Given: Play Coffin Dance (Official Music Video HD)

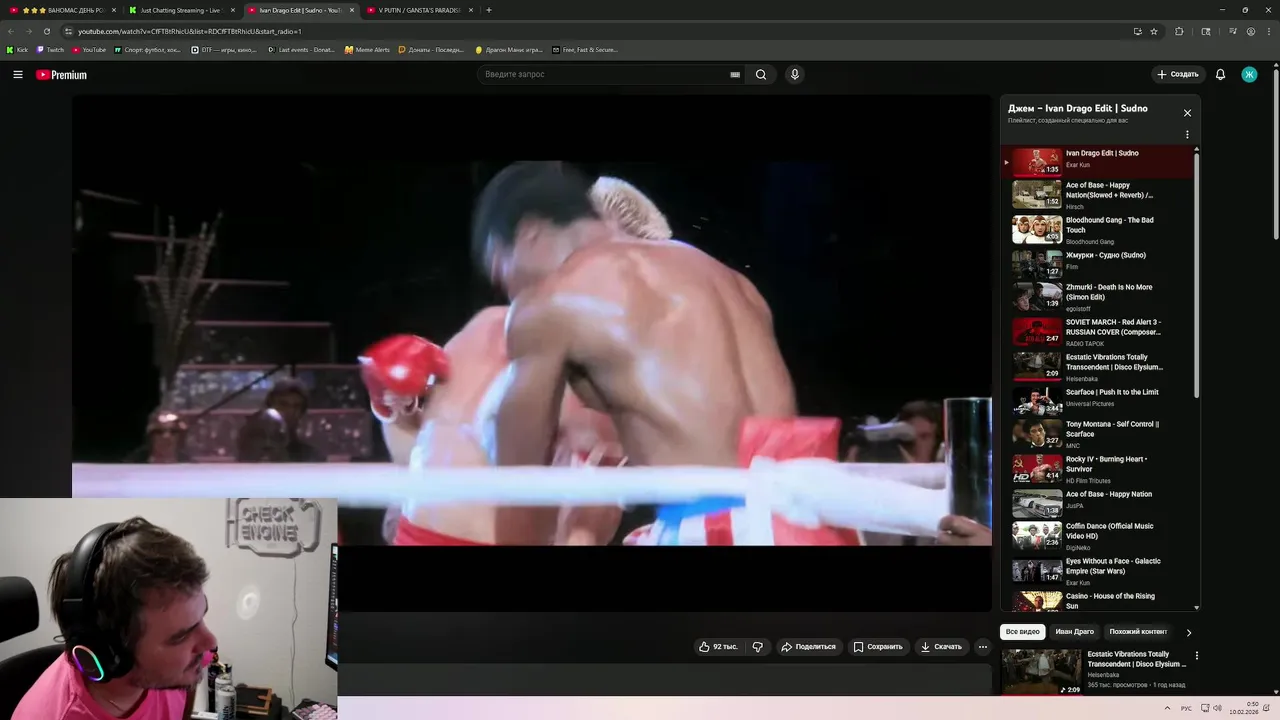Looking at the screenshot, I should point(1097,536).
